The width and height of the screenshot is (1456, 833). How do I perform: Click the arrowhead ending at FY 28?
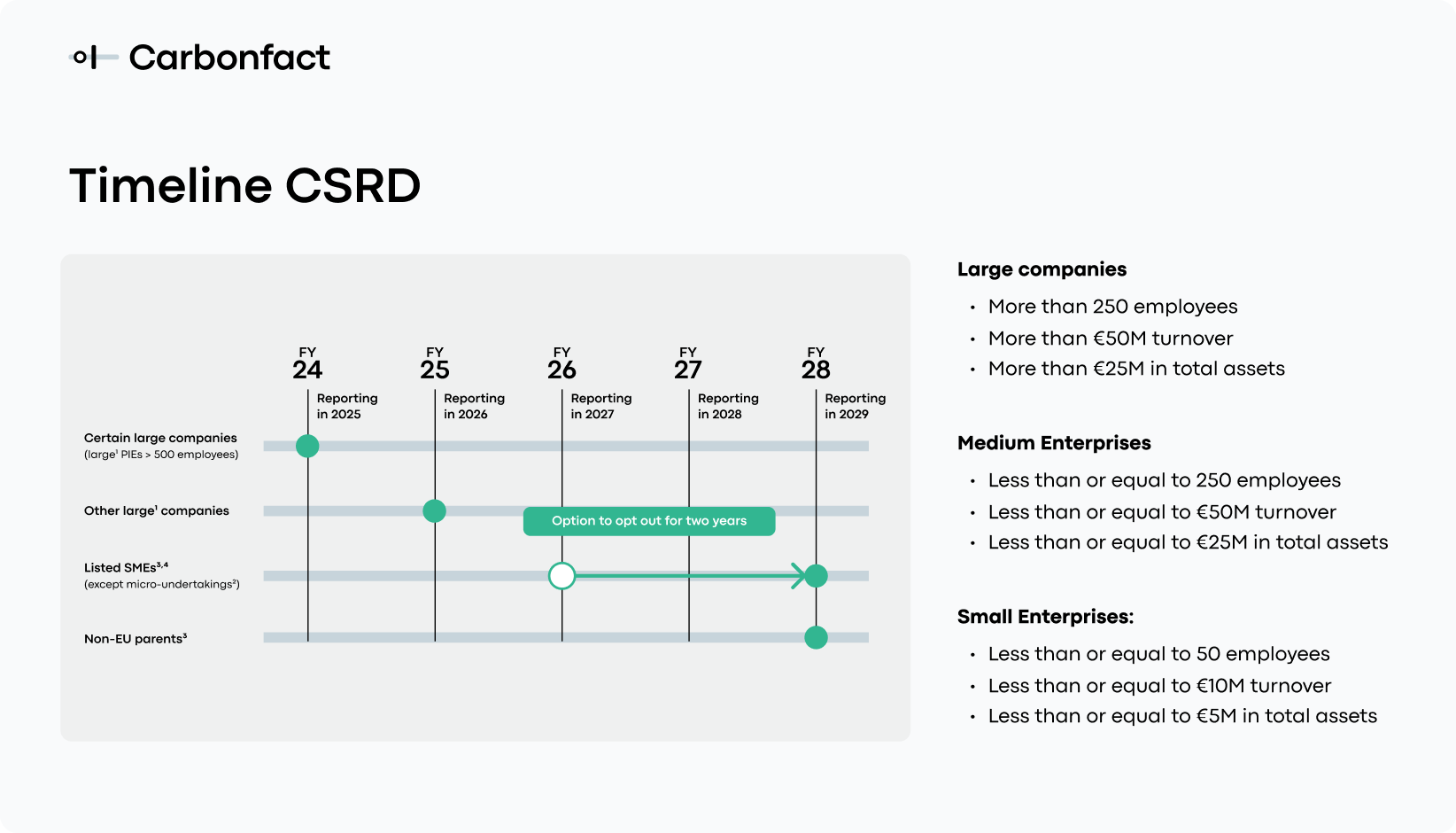pyautogui.click(x=802, y=575)
